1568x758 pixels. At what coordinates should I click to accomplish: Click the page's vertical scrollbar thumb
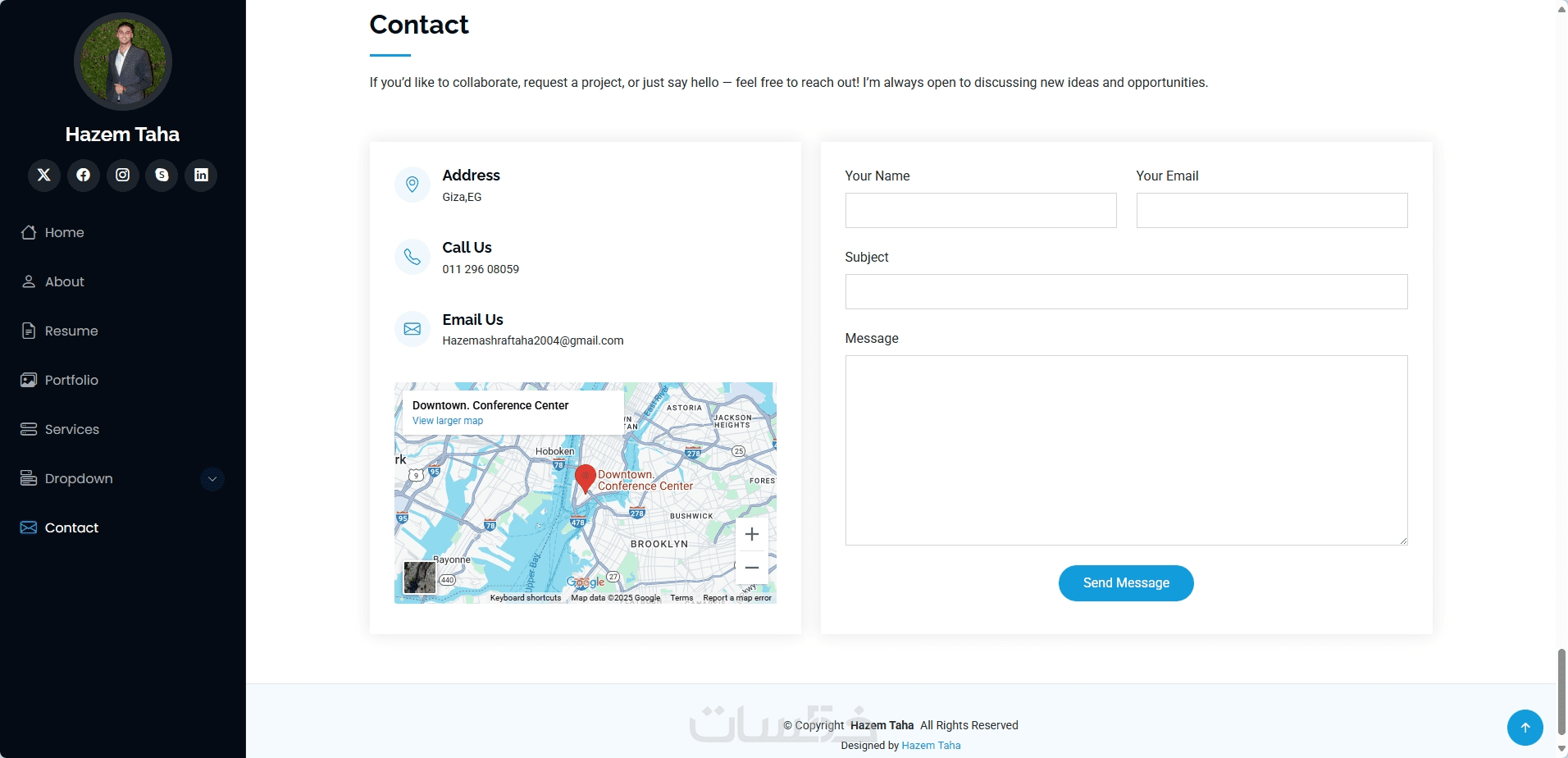tap(1561, 690)
